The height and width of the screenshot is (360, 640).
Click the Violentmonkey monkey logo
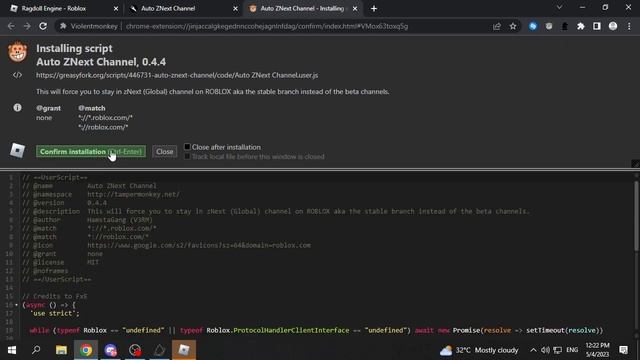[18, 52]
